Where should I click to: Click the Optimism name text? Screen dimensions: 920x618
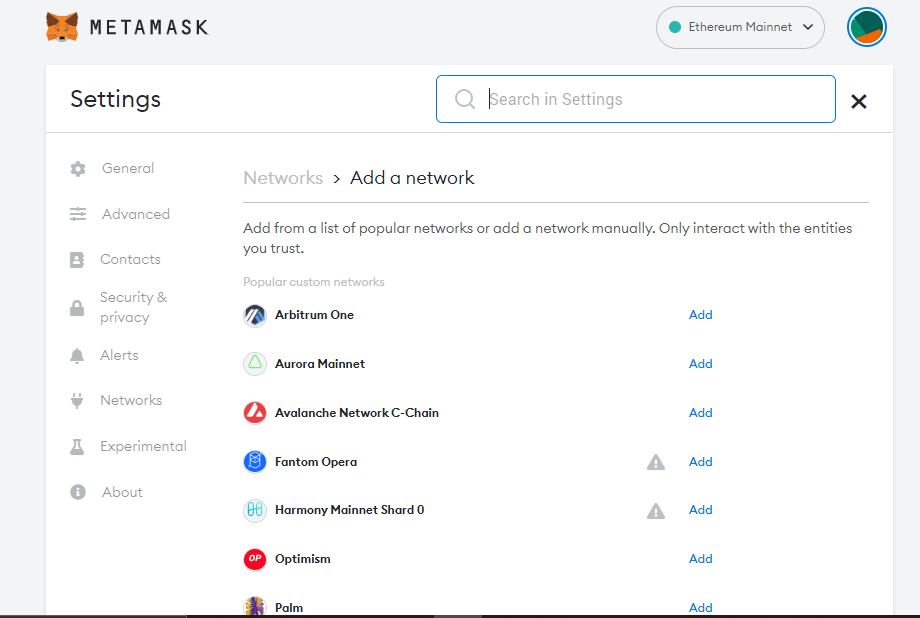pyautogui.click(x=303, y=559)
